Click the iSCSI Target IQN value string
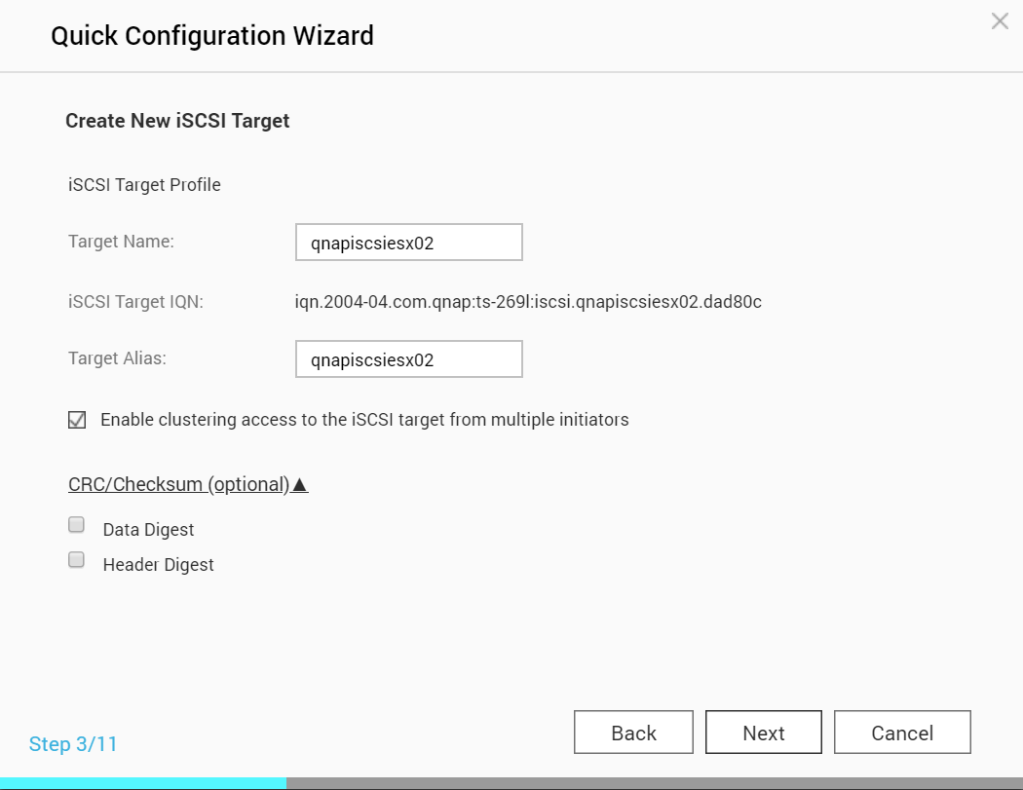 pos(521,302)
